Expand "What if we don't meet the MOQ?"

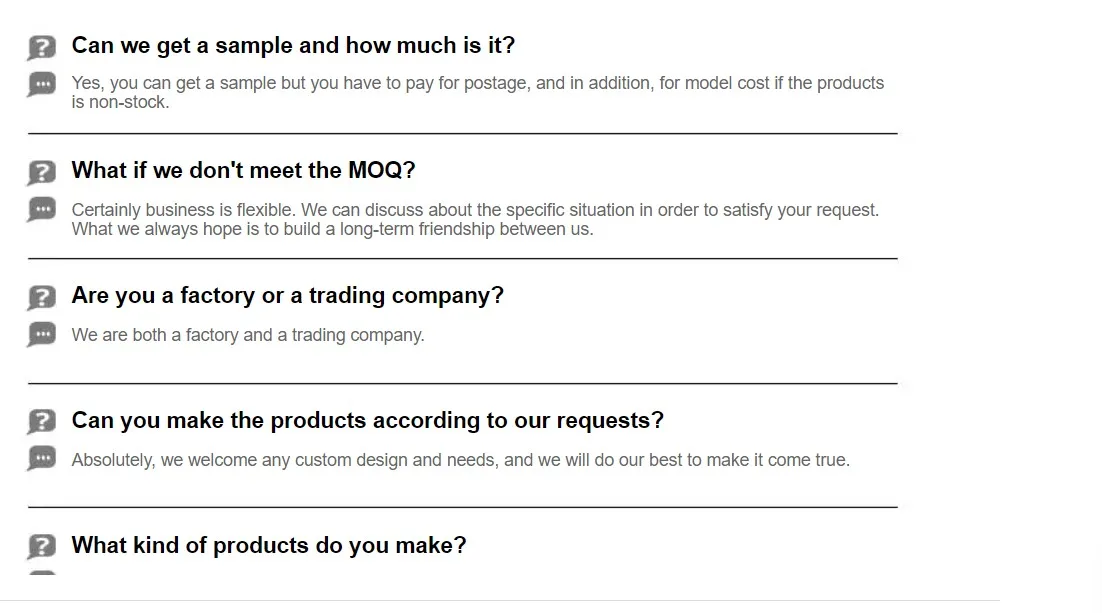(243, 171)
